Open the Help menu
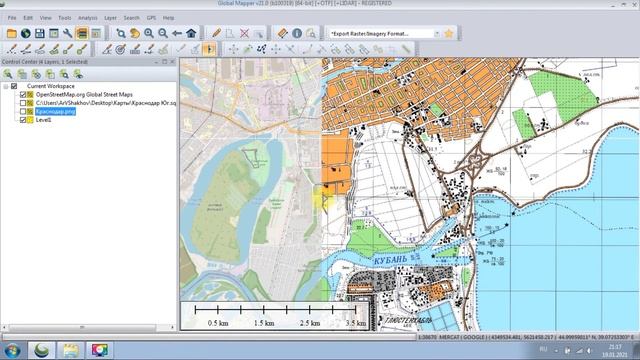The image size is (640, 360). pos(168,18)
